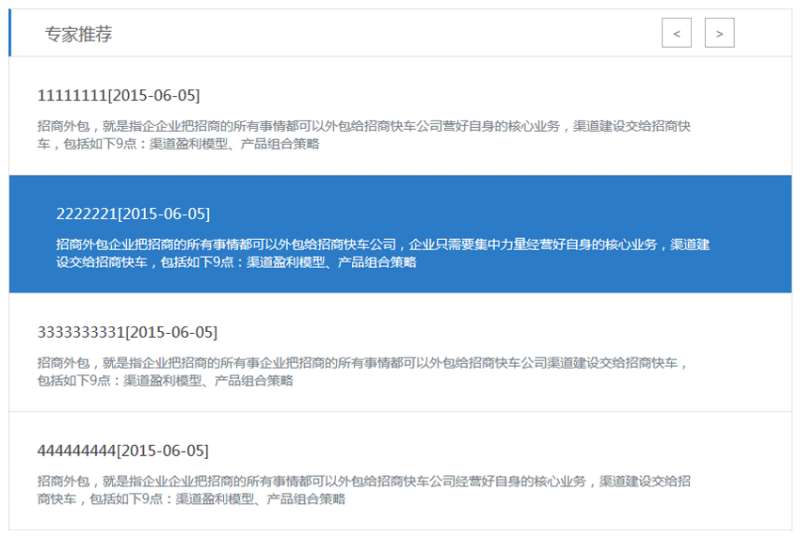Open the highlighted 2222221 article title
The image size is (800, 538).
pyautogui.click(x=86, y=214)
